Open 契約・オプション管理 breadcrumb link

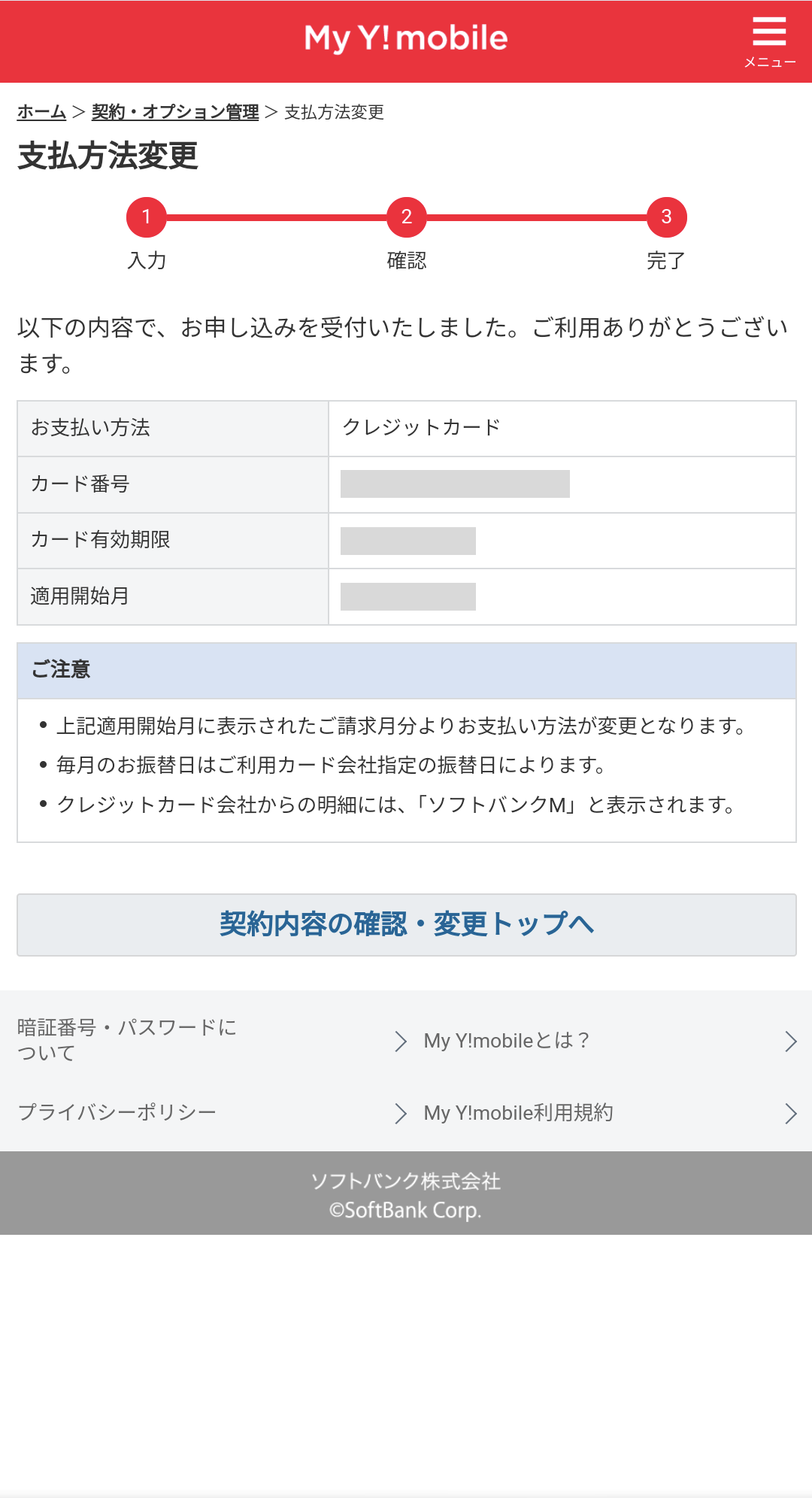click(175, 112)
